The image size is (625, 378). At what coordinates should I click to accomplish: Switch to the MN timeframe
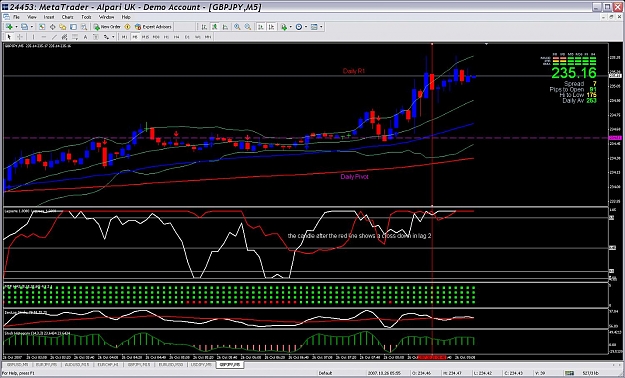tap(208, 37)
